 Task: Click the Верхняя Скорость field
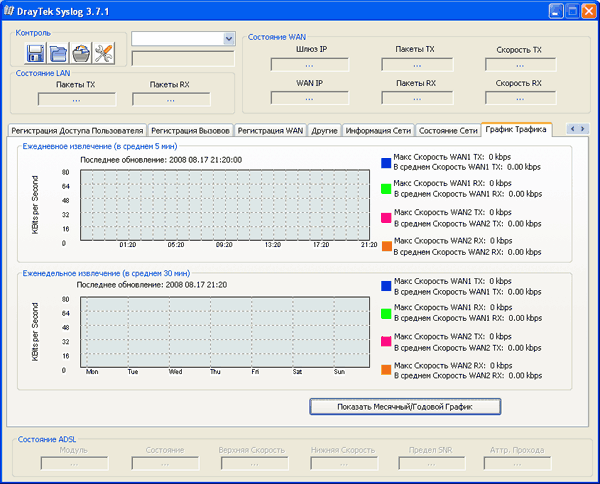tap(254, 464)
